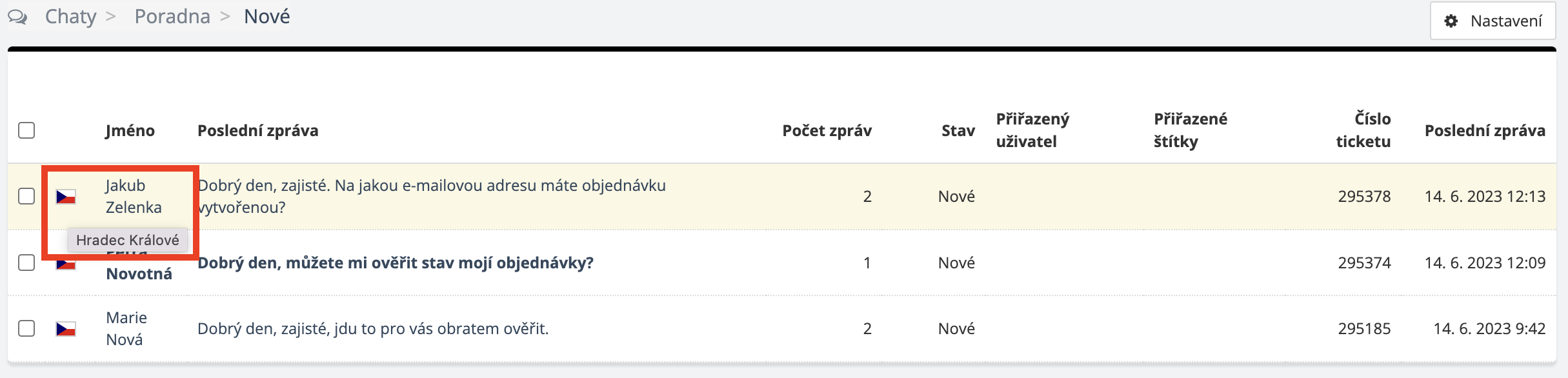Screen dimensions: 1568x378
Task: Click the Číslo ticketu column header
Action: tap(1363, 130)
